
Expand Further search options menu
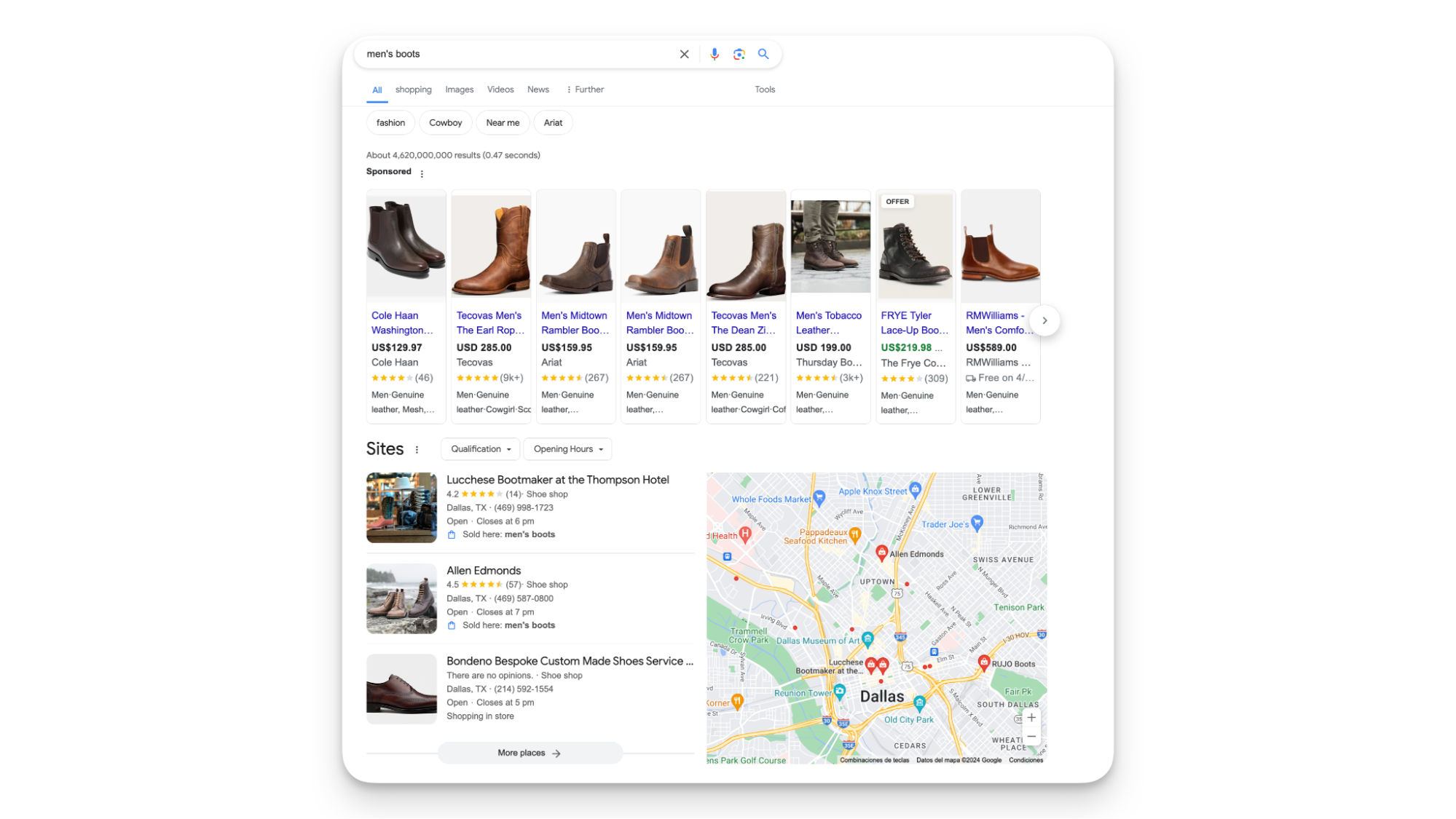tap(584, 90)
